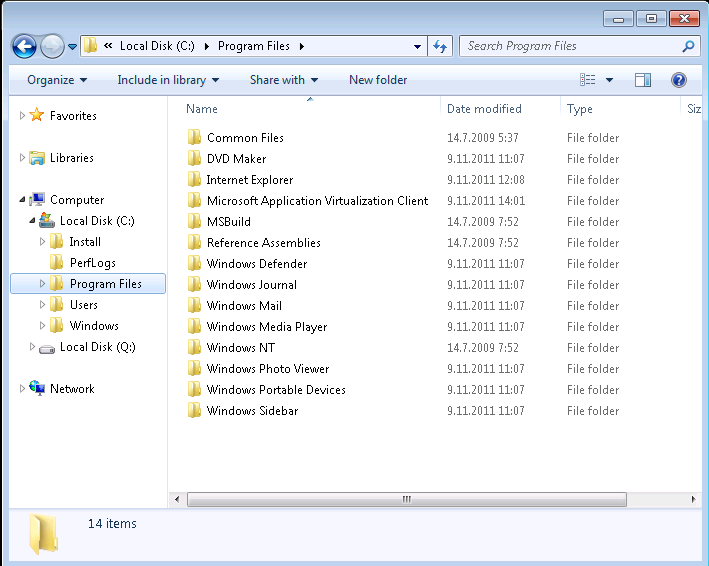Screen dimensions: 709x566
Task: Expand the Users folder in tree
Action: click(42, 305)
